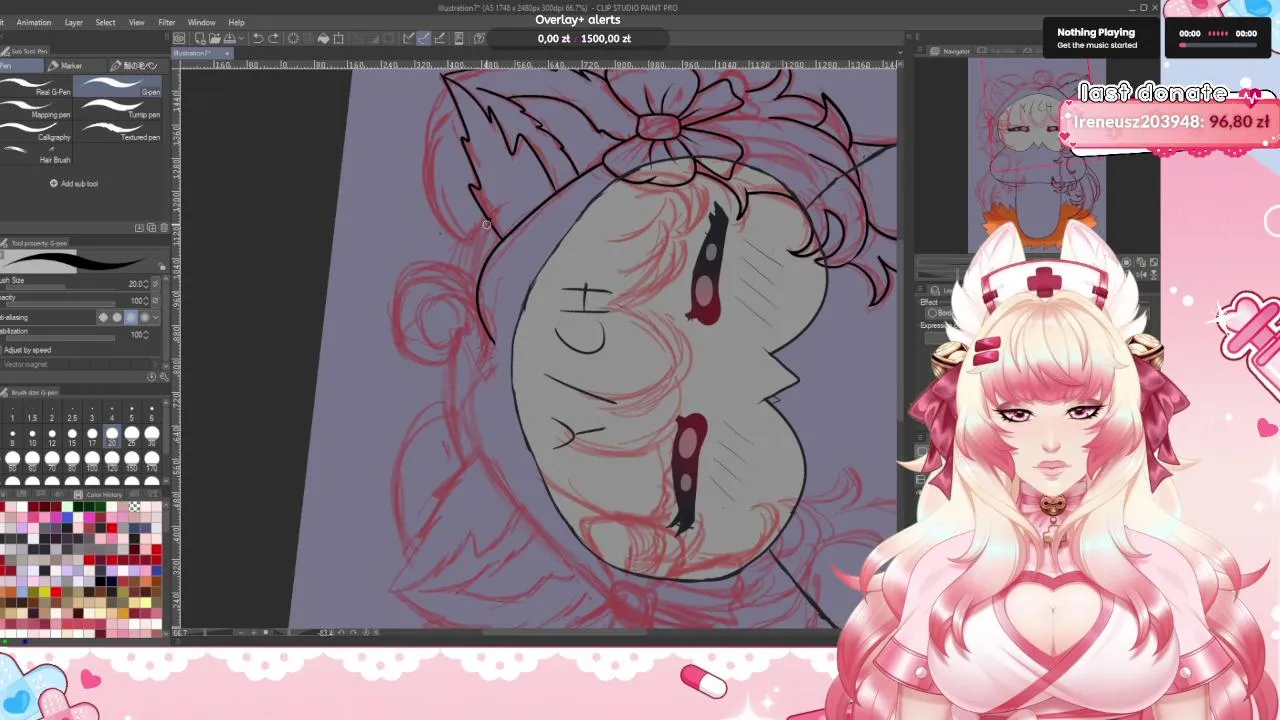Click the Nothing Playing music widget
This screenshot has height=720, width=1280.
point(1100,38)
